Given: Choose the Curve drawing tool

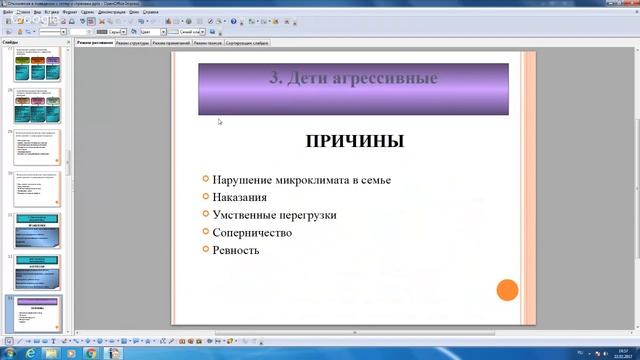Looking at the screenshot, I should [x=64, y=341].
